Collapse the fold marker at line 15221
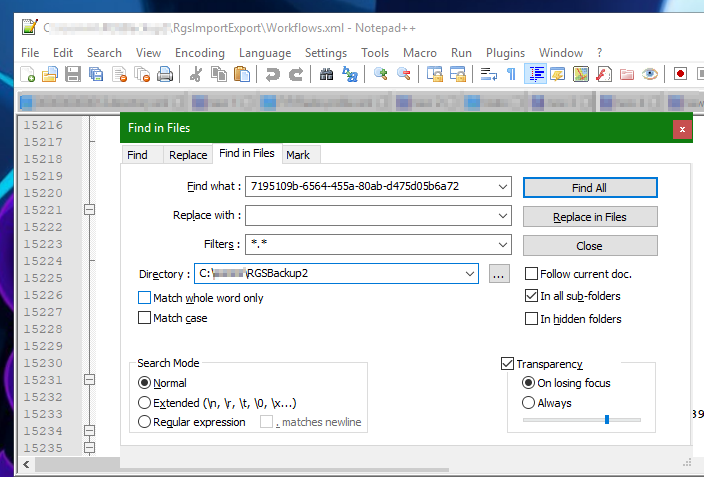 coord(89,210)
